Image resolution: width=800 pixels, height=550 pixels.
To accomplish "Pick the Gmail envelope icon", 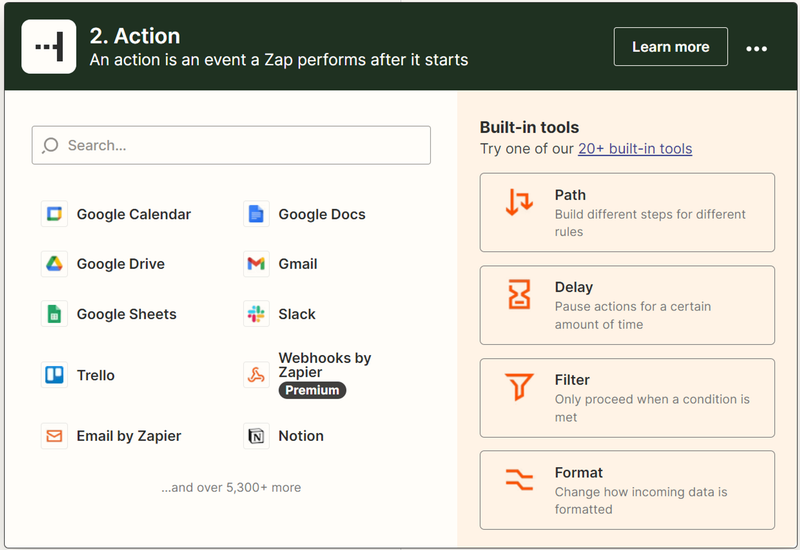I will [x=256, y=264].
